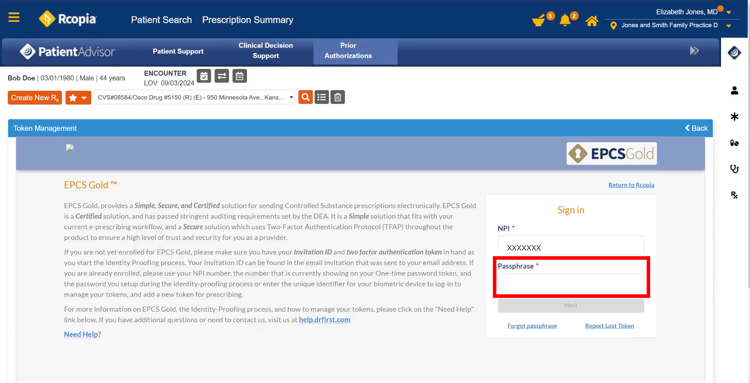Switch to Clinical Decision Support tab
Image resolution: width=750 pixels, height=383 pixels.
[265, 51]
